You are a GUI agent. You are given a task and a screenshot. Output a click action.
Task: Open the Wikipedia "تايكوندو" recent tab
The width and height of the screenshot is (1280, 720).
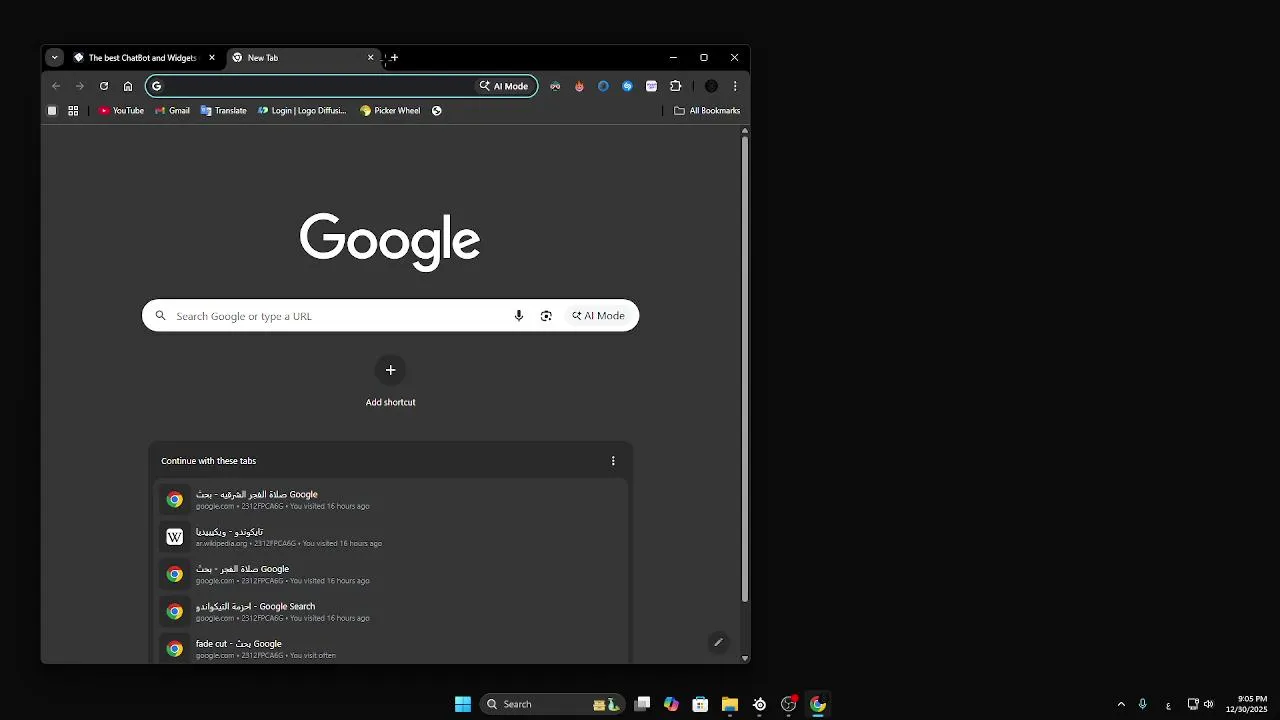(x=390, y=537)
